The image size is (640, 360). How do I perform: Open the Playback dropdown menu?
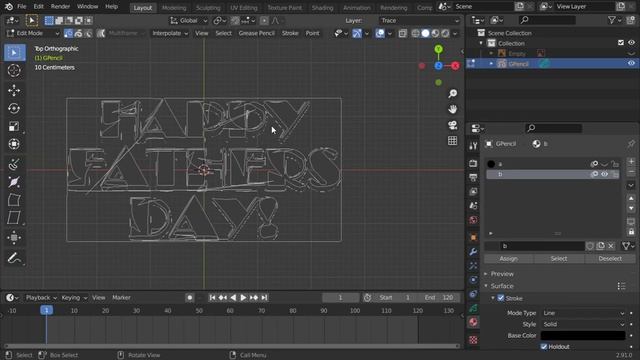[x=41, y=298]
